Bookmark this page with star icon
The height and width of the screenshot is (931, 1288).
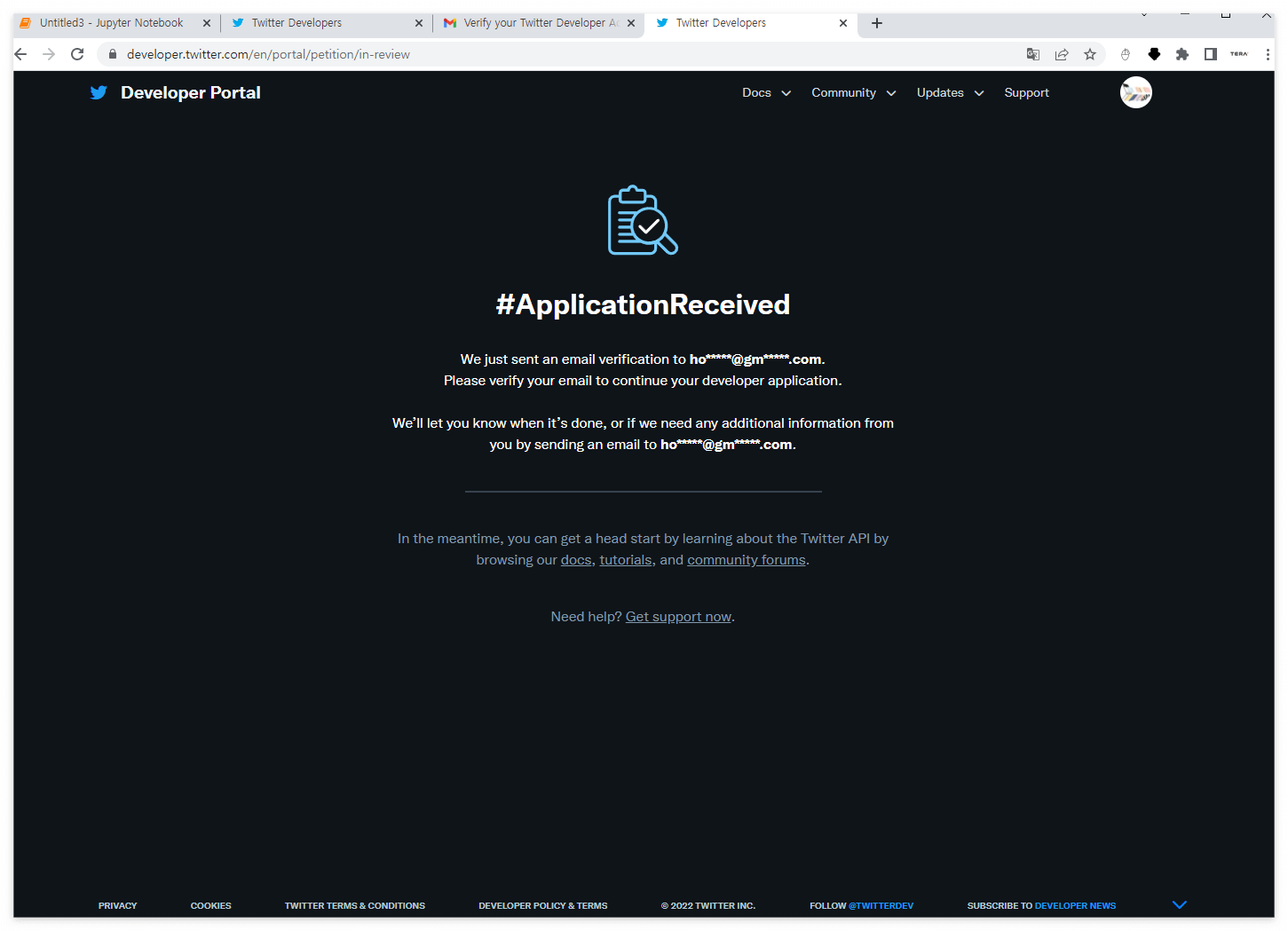click(x=1090, y=54)
